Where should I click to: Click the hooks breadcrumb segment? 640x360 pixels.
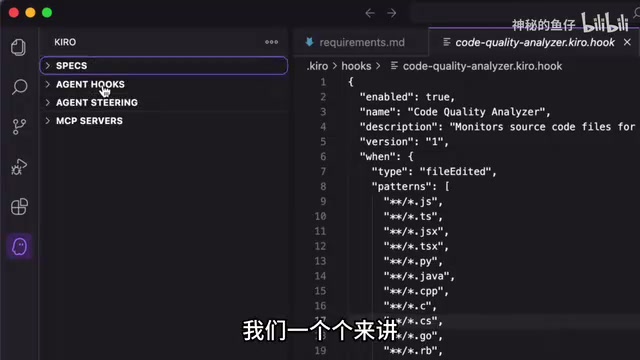[x=356, y=66]
